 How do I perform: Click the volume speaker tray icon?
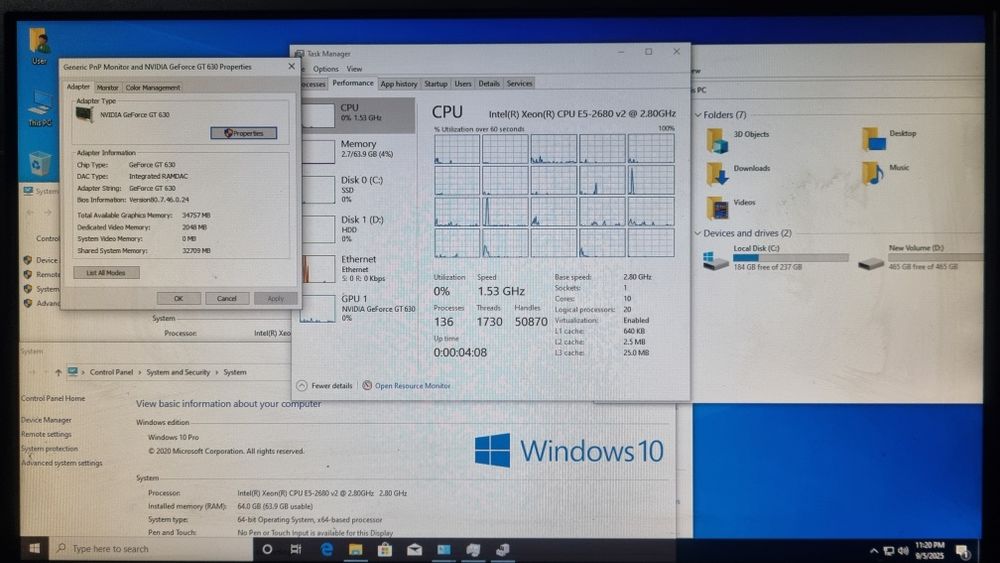point(903,551)
